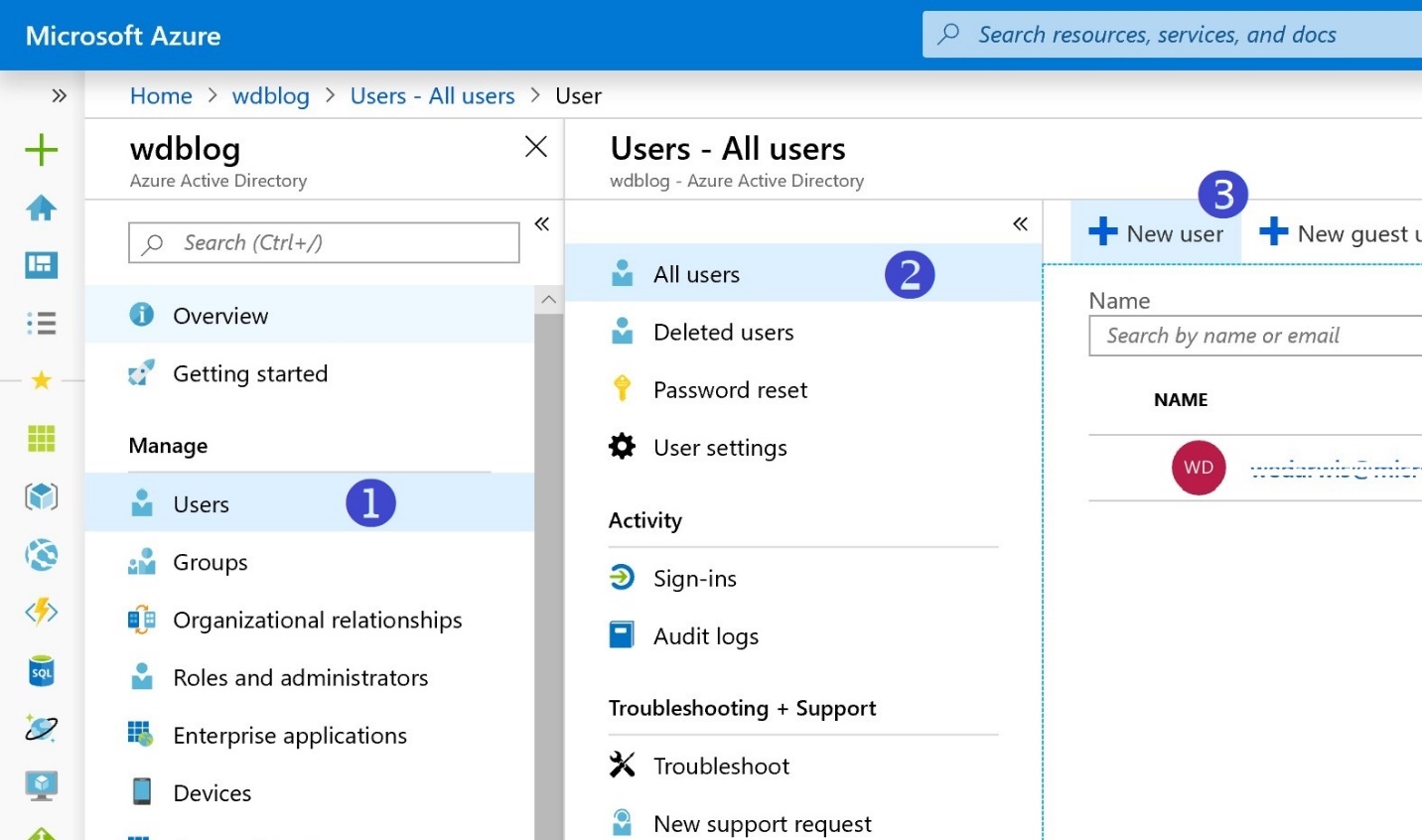Viewport: 1422px width, 840px height.
Task: Open Enterprise applications item
Action: coord(310,735)
